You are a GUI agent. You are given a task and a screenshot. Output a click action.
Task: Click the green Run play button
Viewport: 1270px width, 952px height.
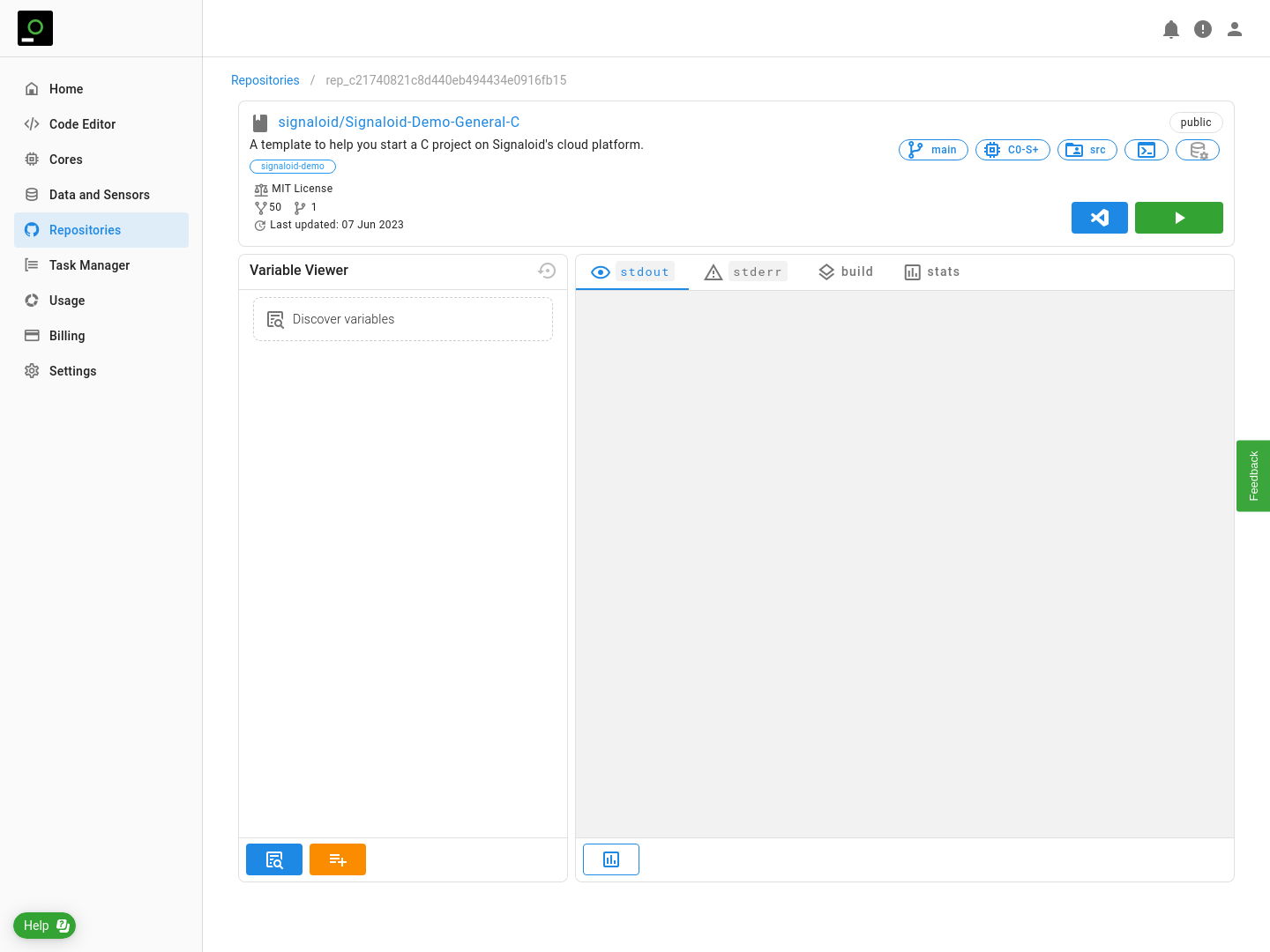(1178, 218)
